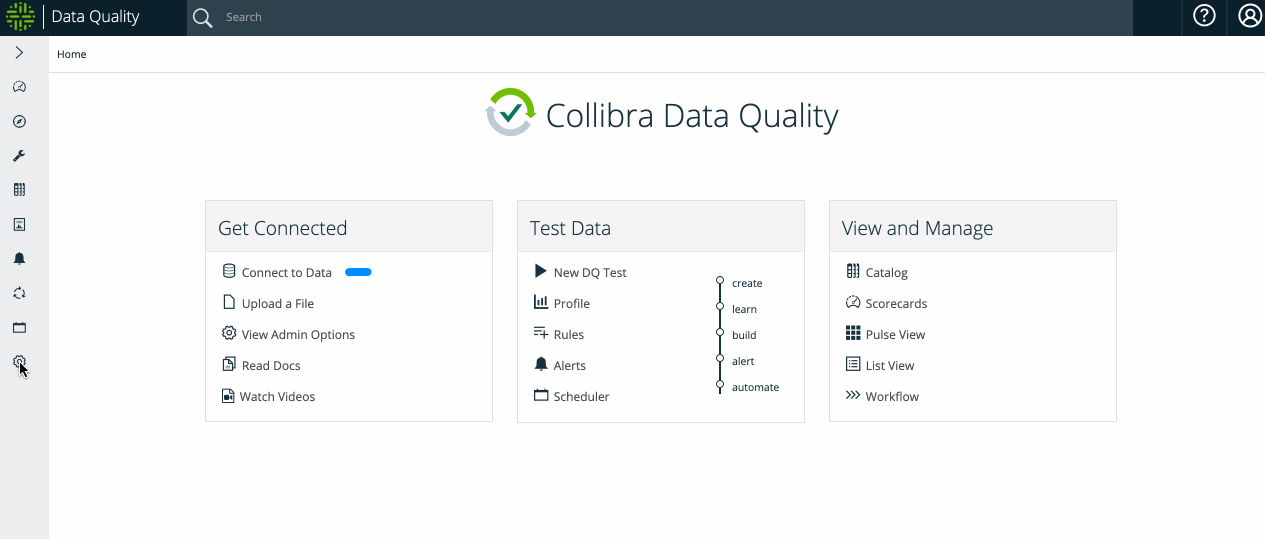Open View Admin Options
The height and width of the screenshot is (539, 1265).
(298, 335)
